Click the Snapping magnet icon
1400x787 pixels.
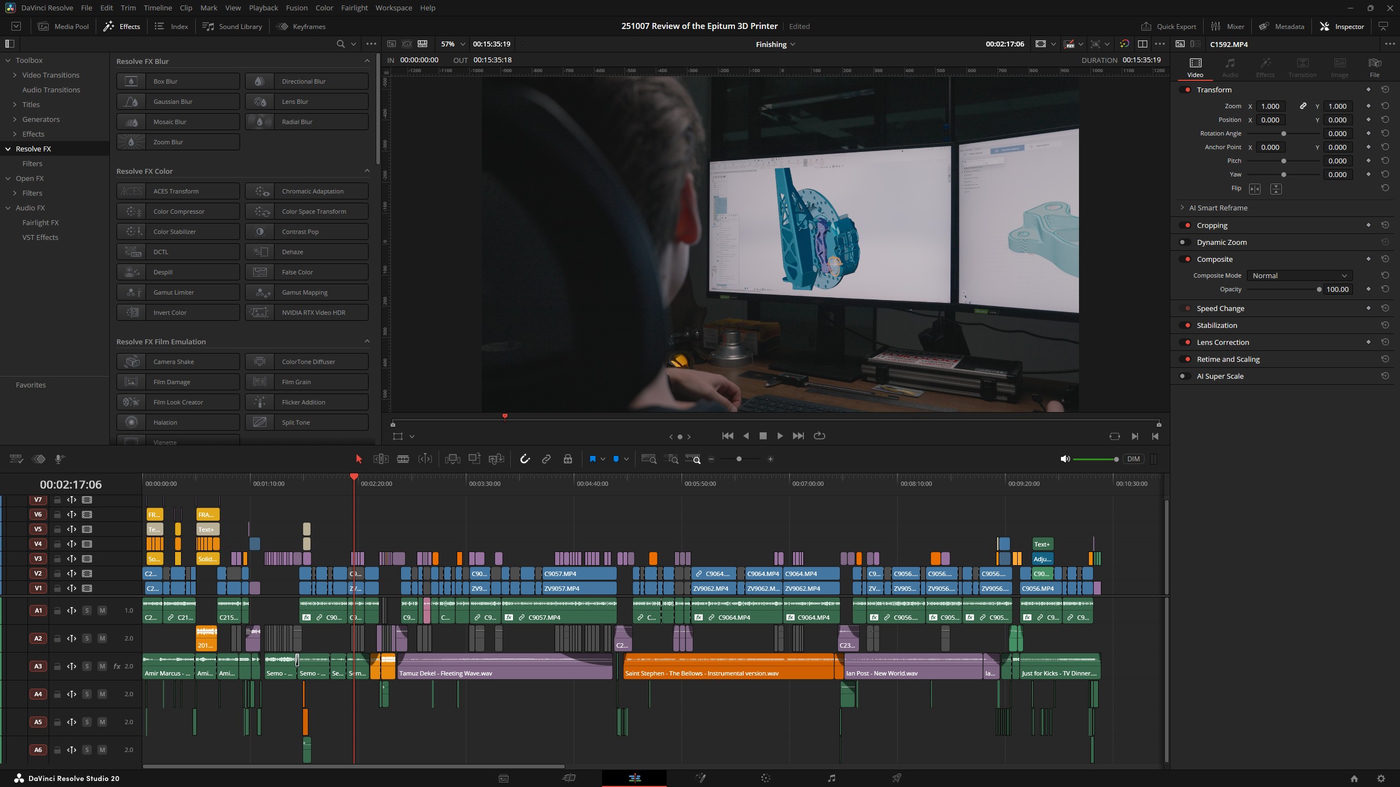tap(525, 458)
